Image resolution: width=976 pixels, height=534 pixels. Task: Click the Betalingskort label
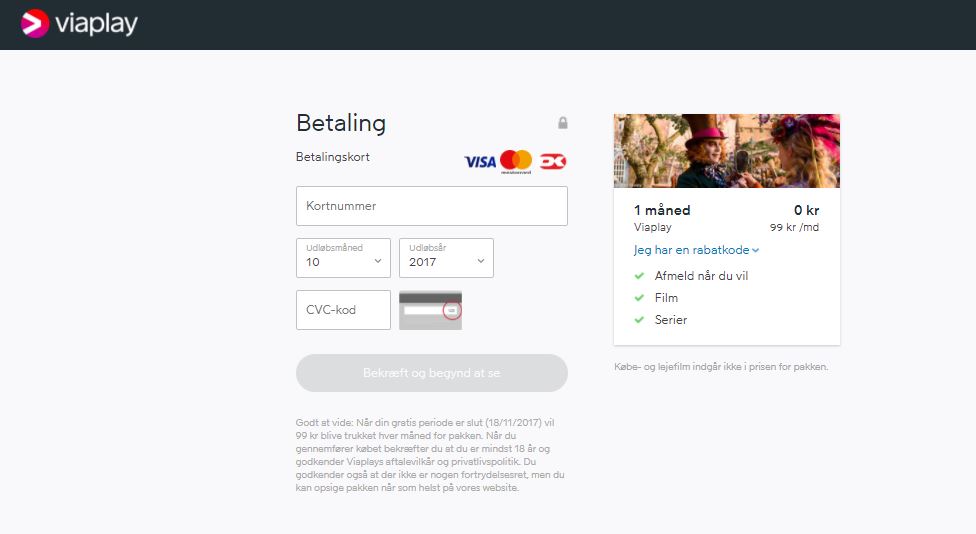pyautogui.click(x=332, y=157)
